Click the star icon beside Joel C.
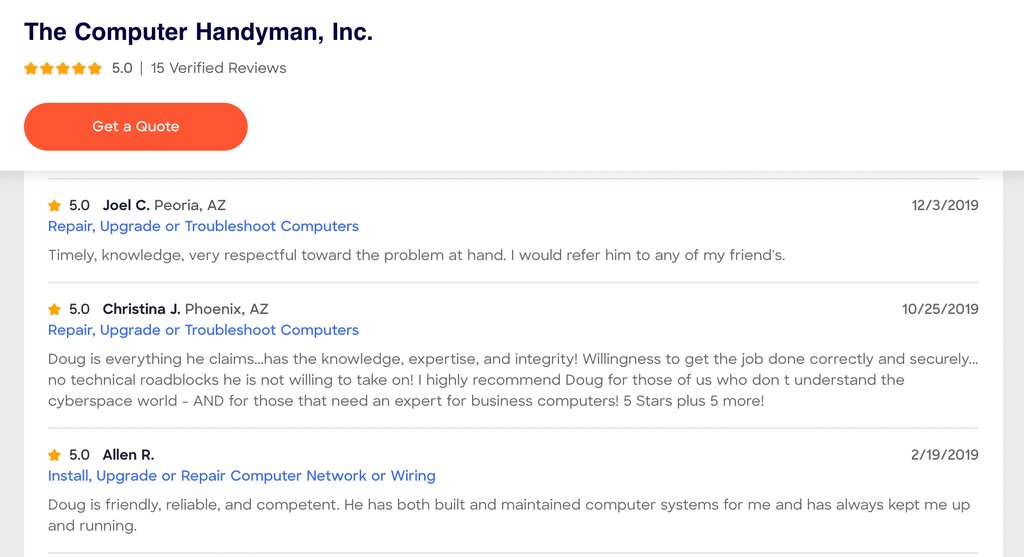 (x=55, y=206)
